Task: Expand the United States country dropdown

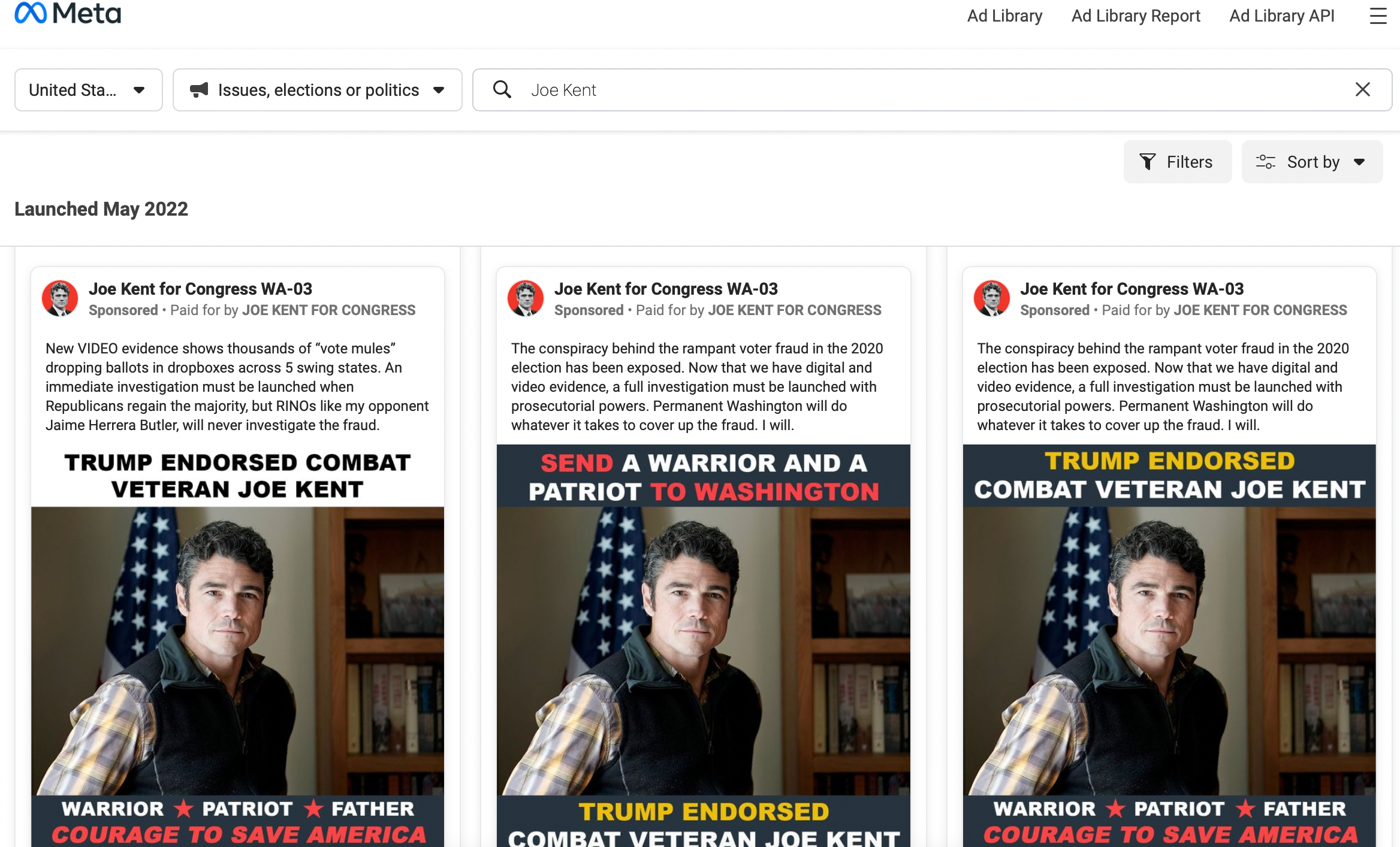Action: [x=87, y=89]
